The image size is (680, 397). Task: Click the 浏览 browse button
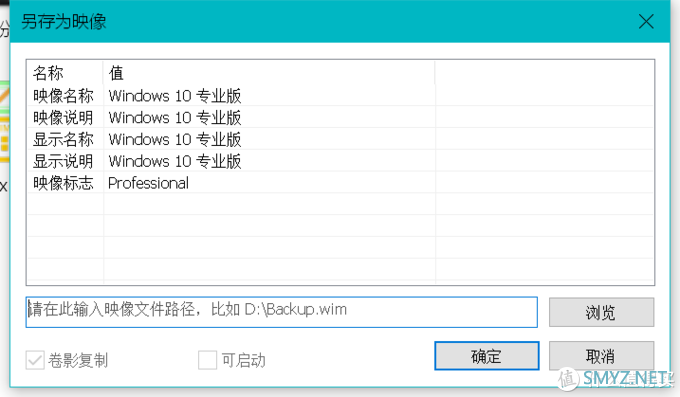pos(601,312)
